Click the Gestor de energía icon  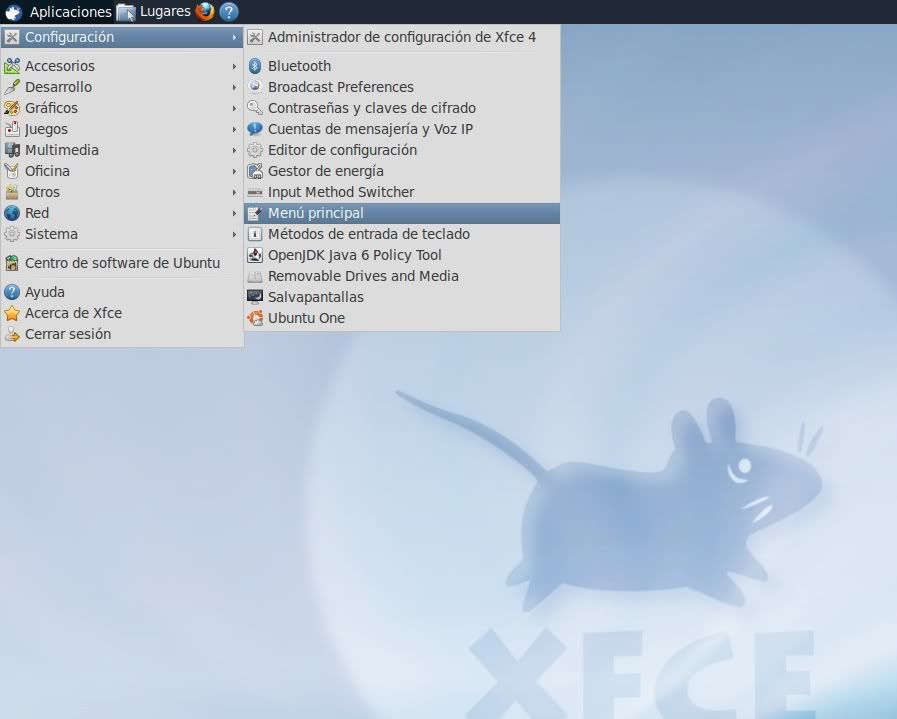pyautogui.click(x=255, y=171)
